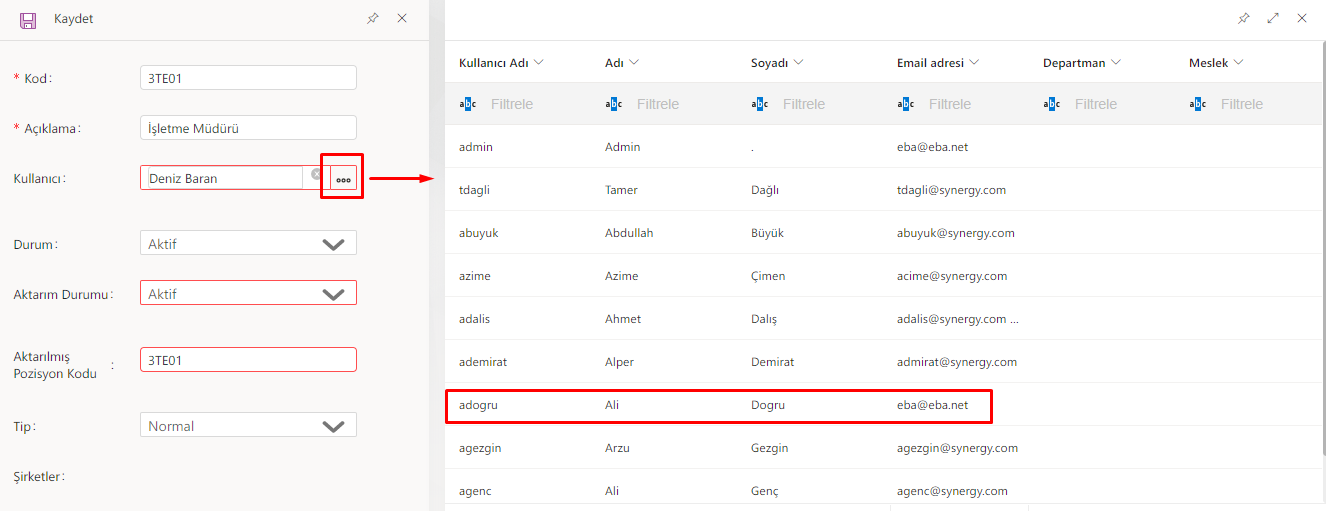Sort by the Soyadı column header
The height and width of the screenshot is (511, 1326).
point(769,63)
